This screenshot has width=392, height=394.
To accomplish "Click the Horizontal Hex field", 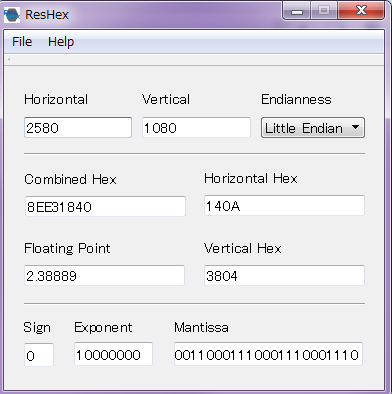I will [x=284, y=206].
